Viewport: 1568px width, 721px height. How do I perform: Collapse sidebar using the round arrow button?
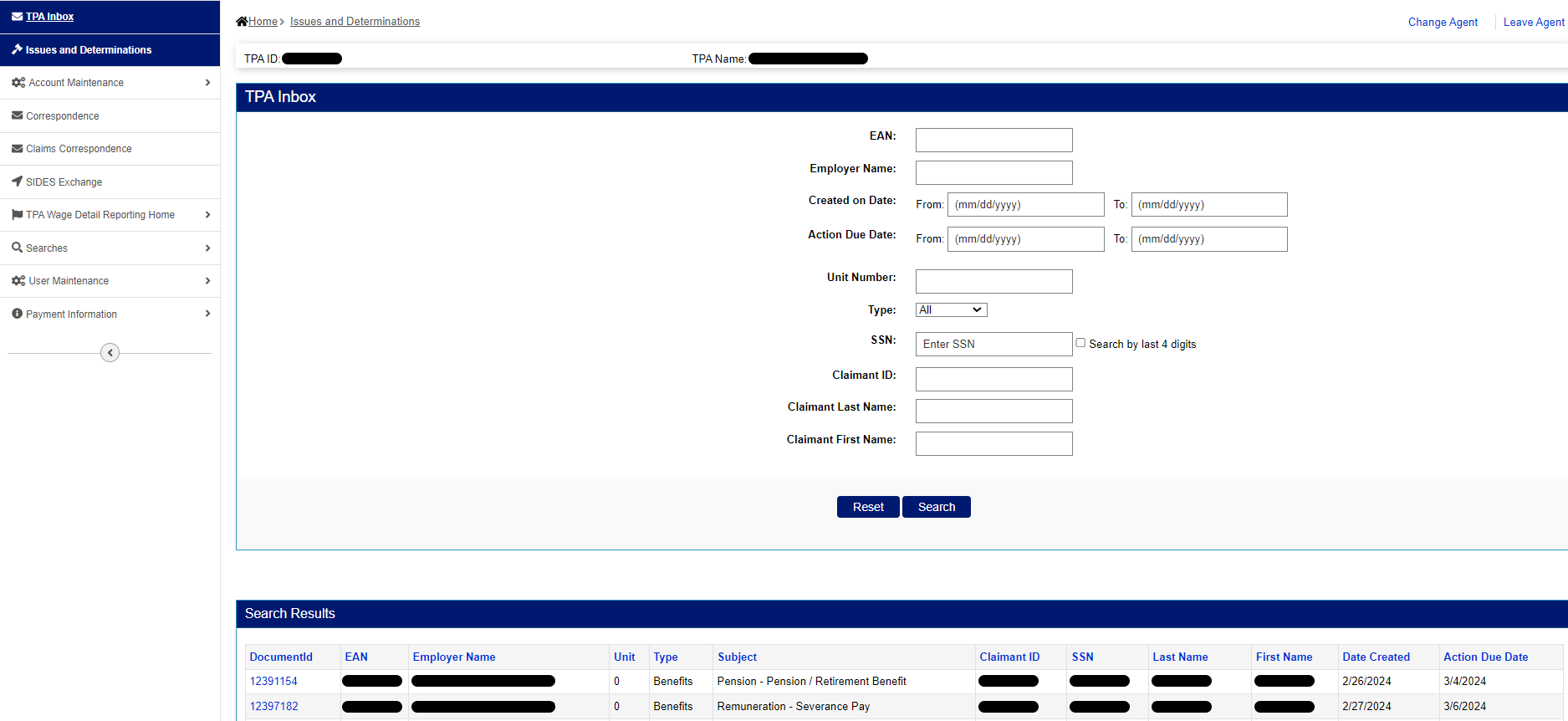(x=110, y=353)
